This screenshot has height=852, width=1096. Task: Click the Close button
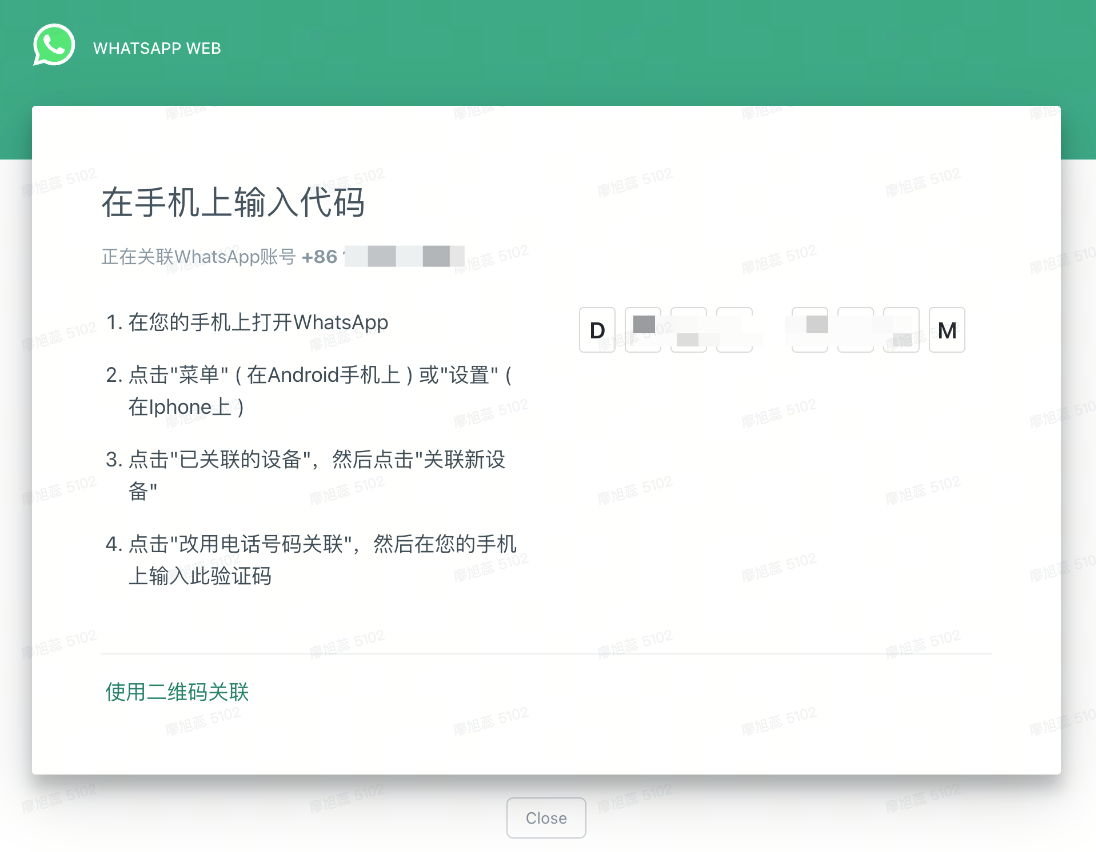pyautogui.click(x=546, y=818)
